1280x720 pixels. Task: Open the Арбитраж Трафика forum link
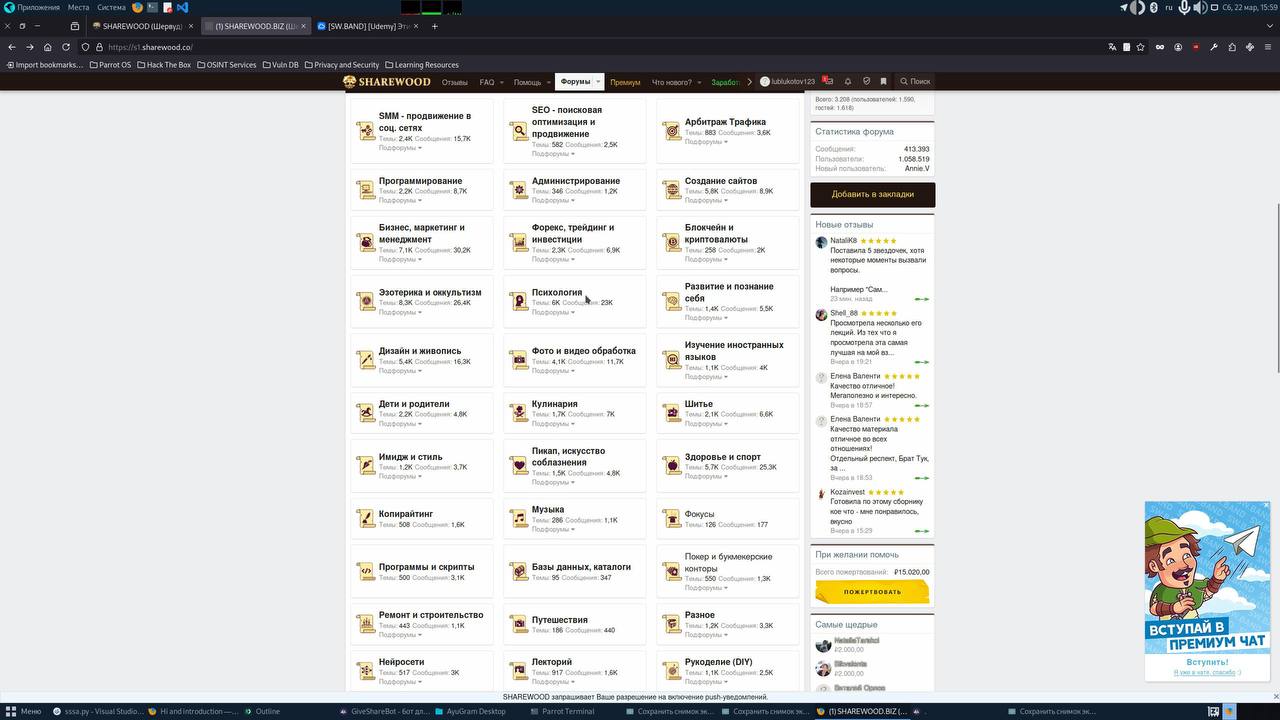(725, 122)
